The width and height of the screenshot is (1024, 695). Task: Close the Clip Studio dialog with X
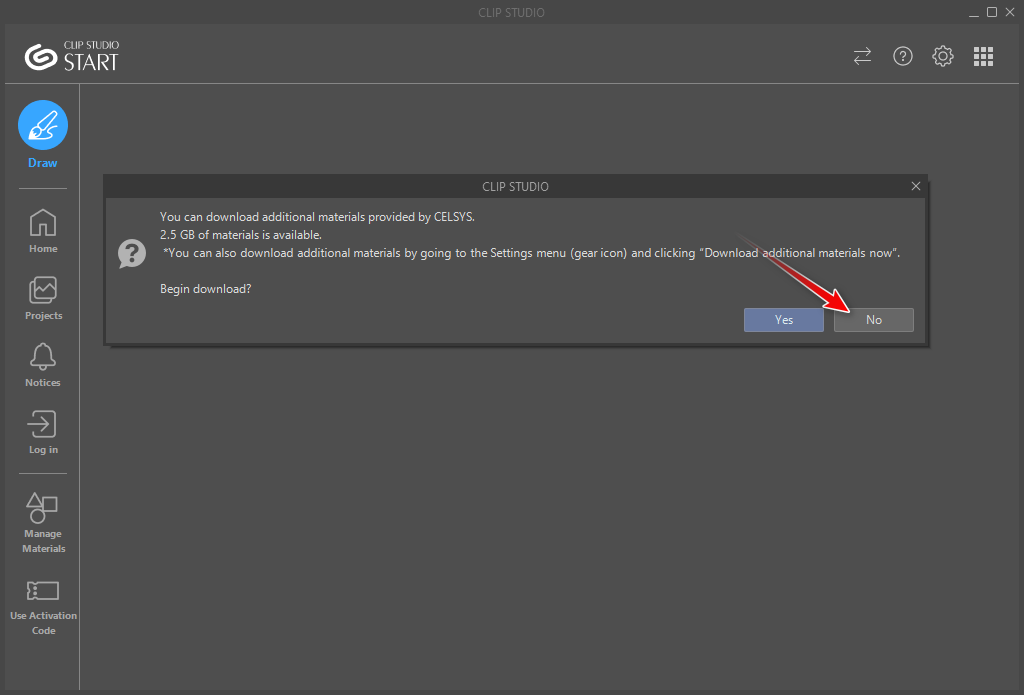click(915, 186)
